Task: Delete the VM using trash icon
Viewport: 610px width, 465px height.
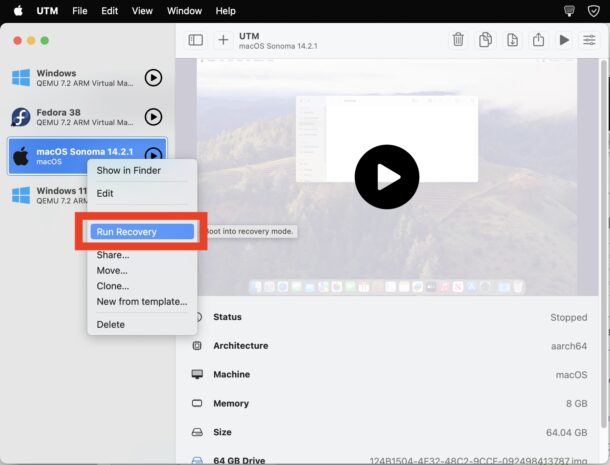Action: (458, 40)
